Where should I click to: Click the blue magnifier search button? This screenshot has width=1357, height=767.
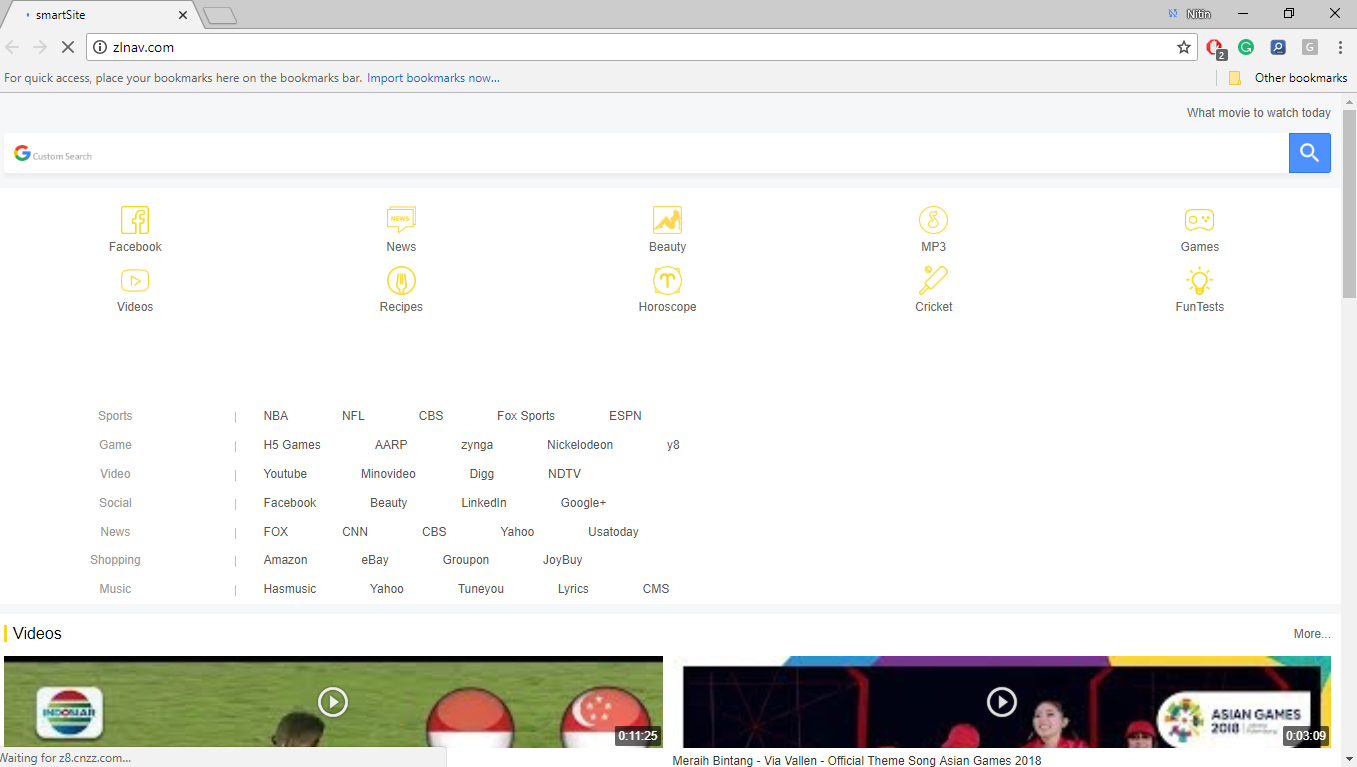click(x=1310, y=153)
